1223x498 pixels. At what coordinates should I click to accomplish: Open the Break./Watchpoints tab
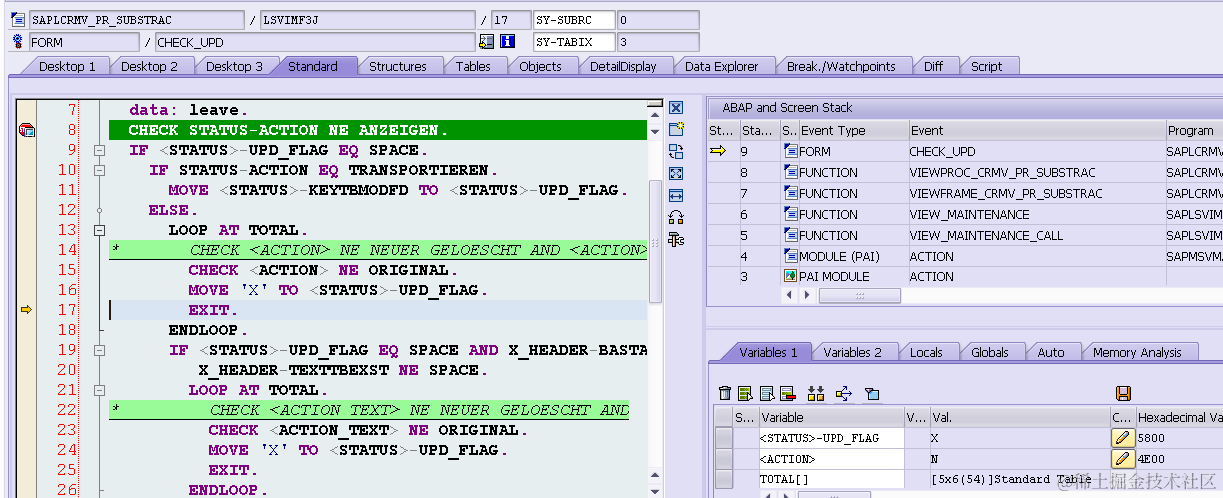click(x=841, y=66)
